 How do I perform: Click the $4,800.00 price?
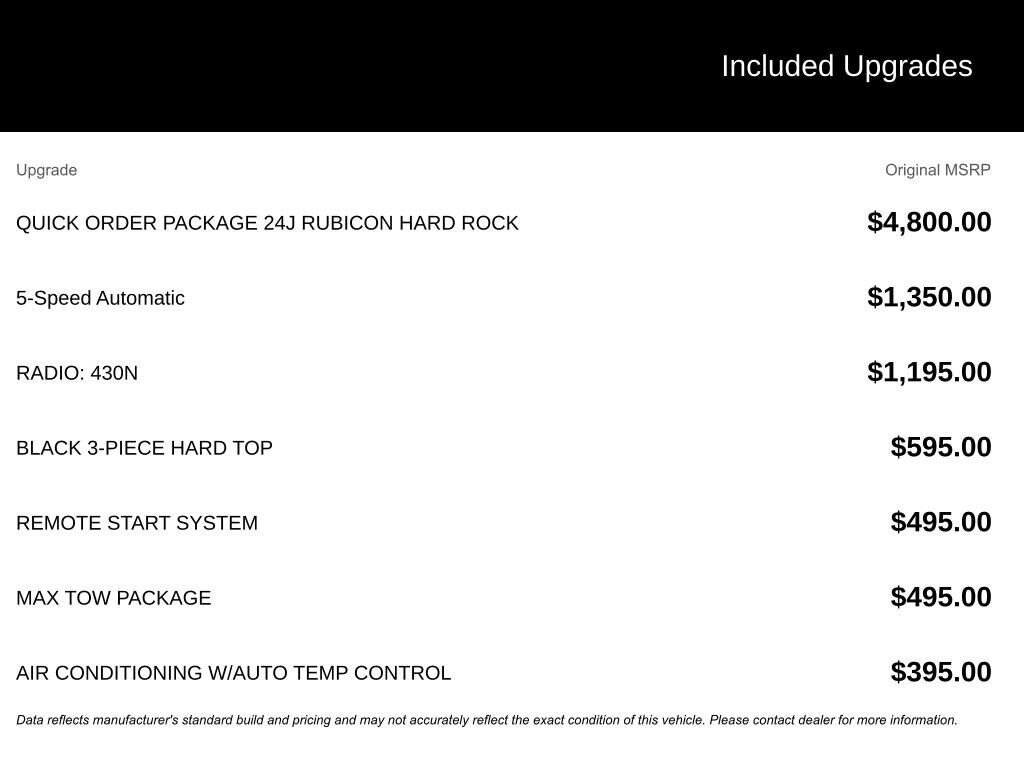coord(929,222)
